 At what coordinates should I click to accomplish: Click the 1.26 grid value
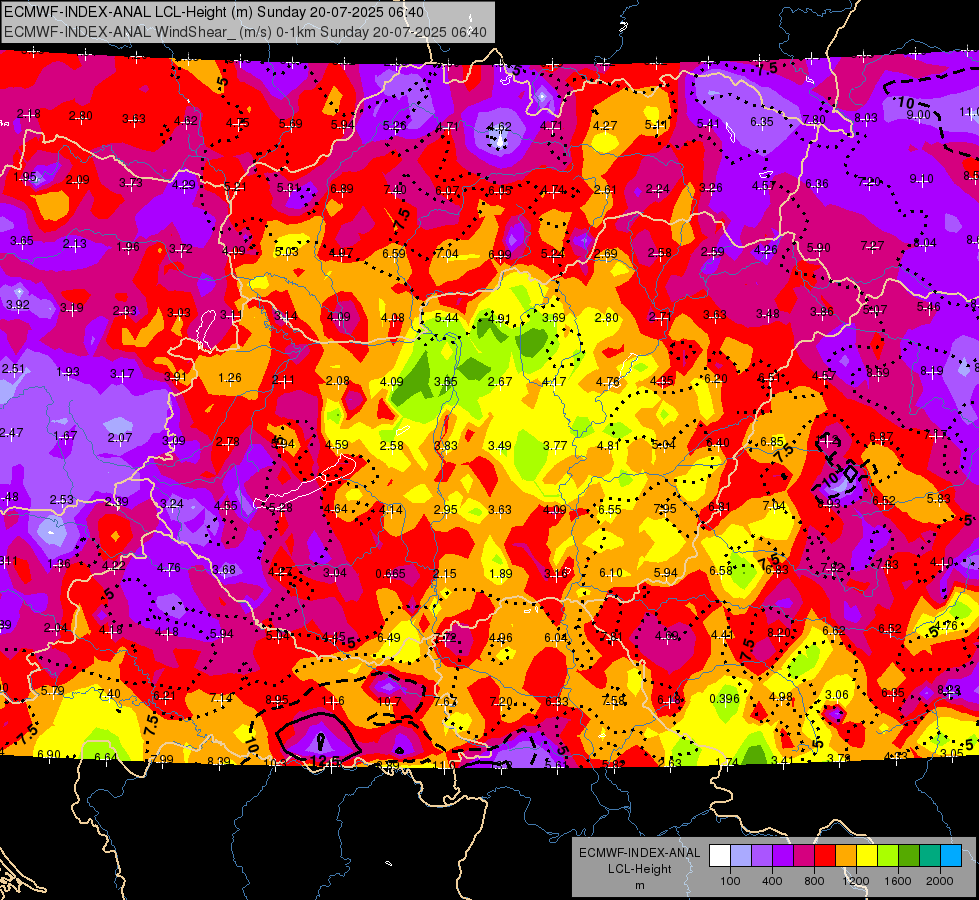(230, 378)
